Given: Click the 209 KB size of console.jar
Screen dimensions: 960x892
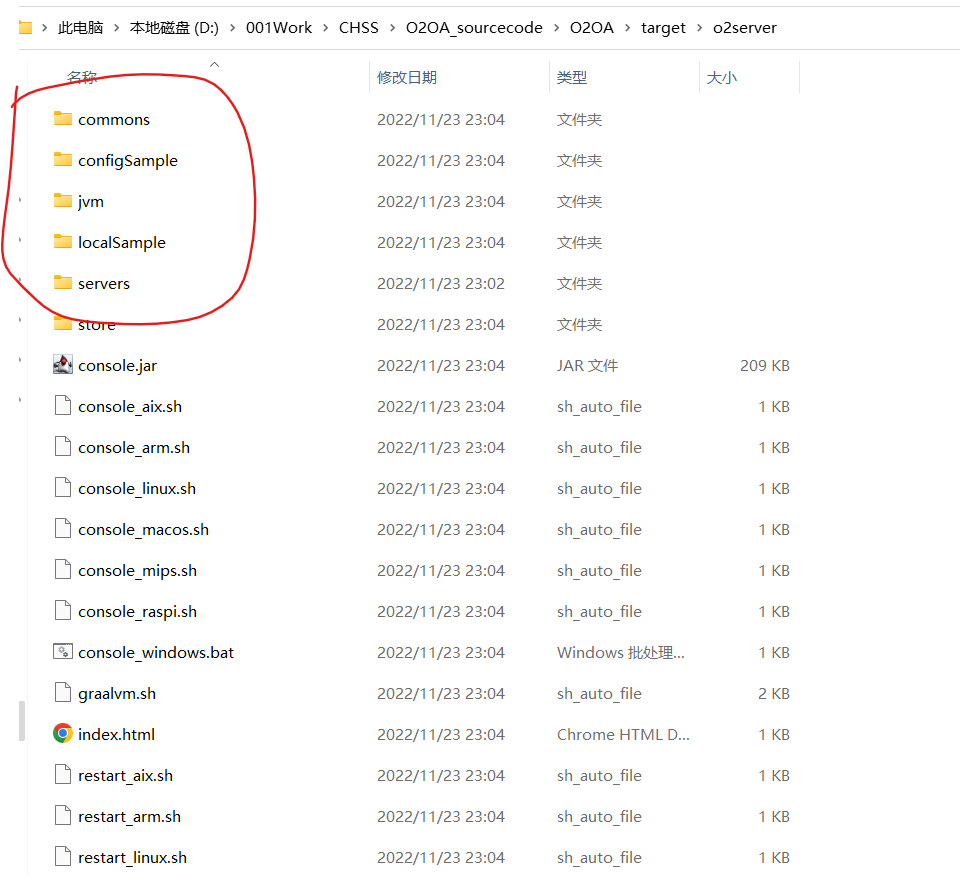Looking at the screenshot, I should tap(765, 365).
